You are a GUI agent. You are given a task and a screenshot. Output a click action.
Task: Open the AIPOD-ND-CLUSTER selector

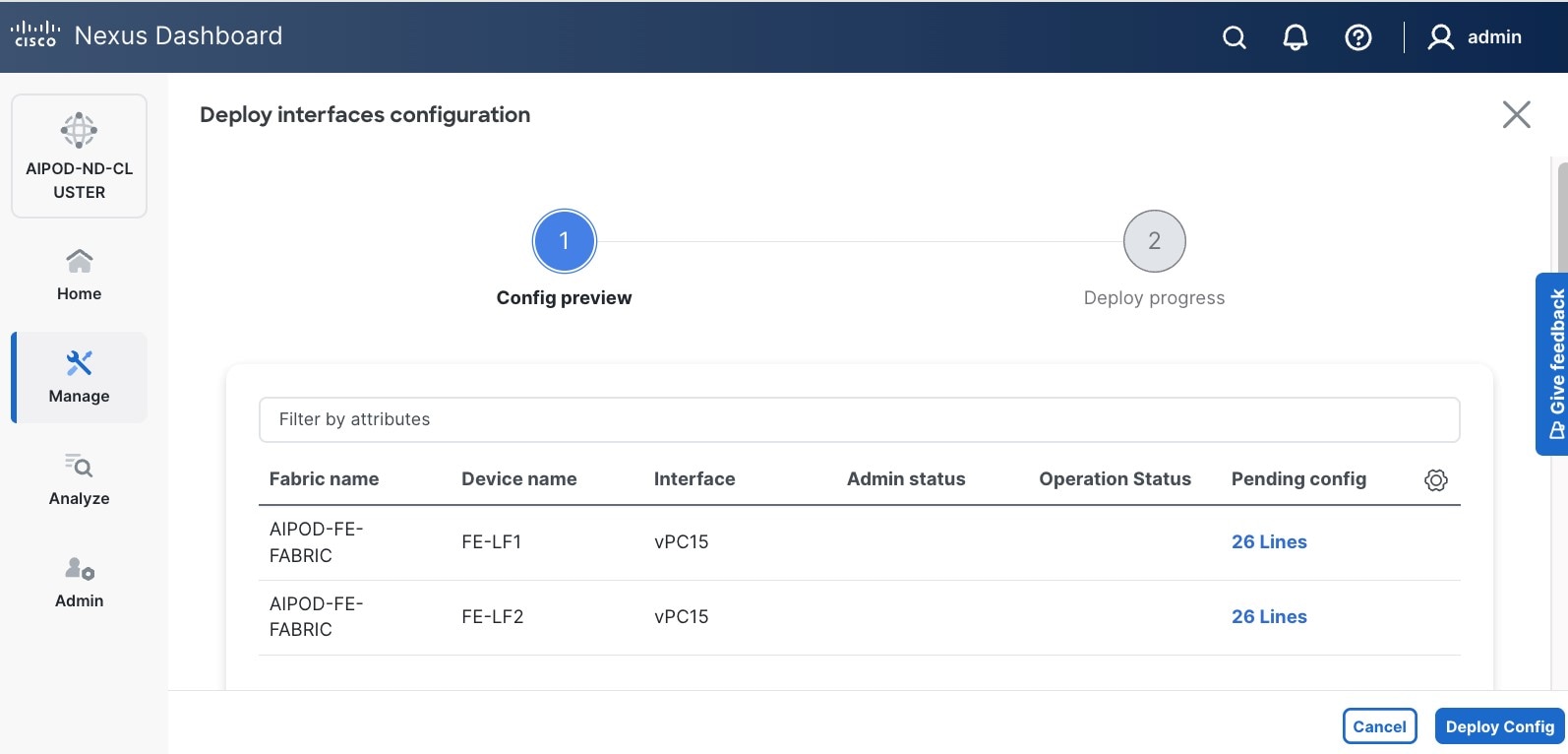coord(79,156)
